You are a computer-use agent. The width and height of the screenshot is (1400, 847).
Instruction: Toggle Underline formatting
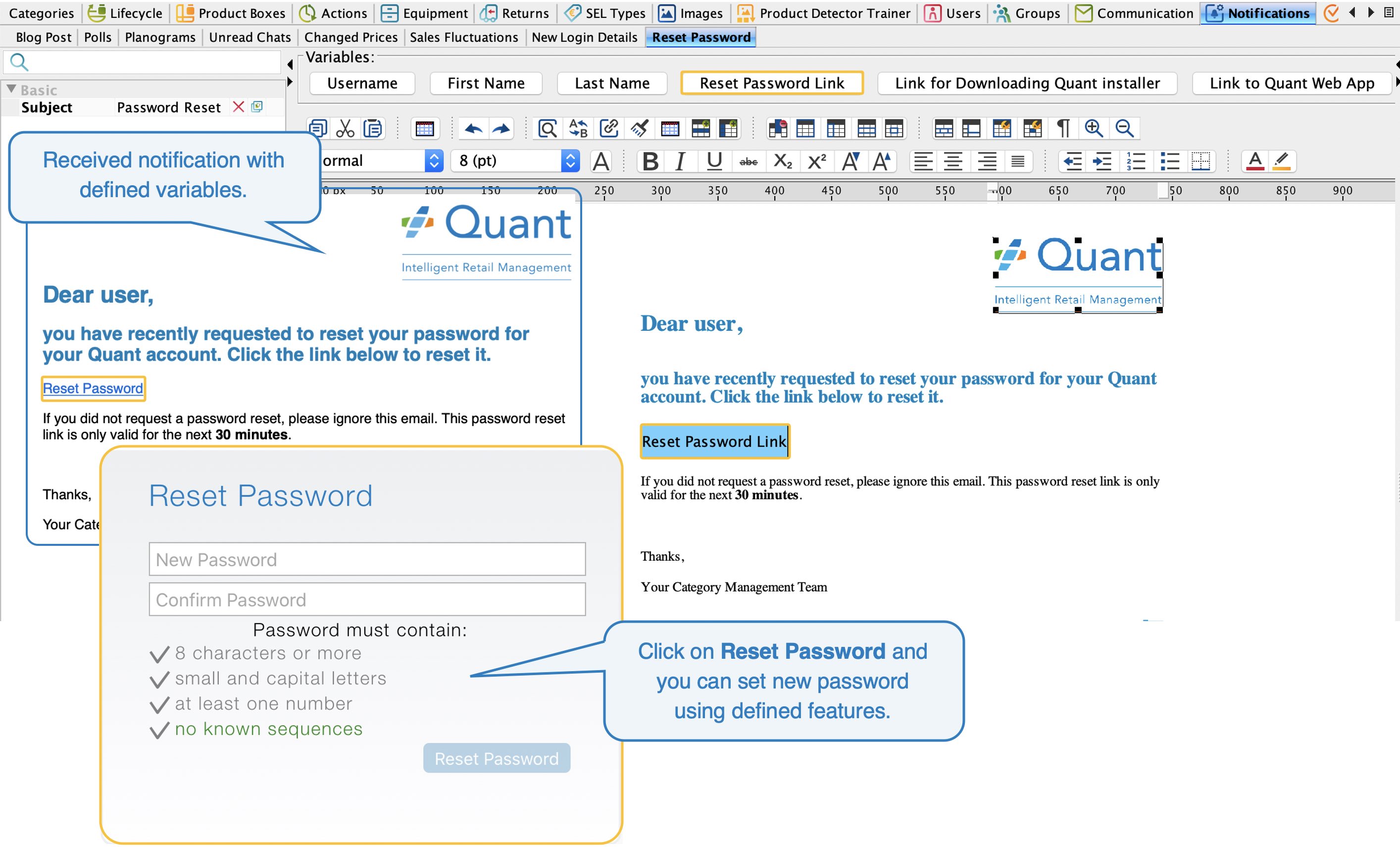click(x=714, y=161)
